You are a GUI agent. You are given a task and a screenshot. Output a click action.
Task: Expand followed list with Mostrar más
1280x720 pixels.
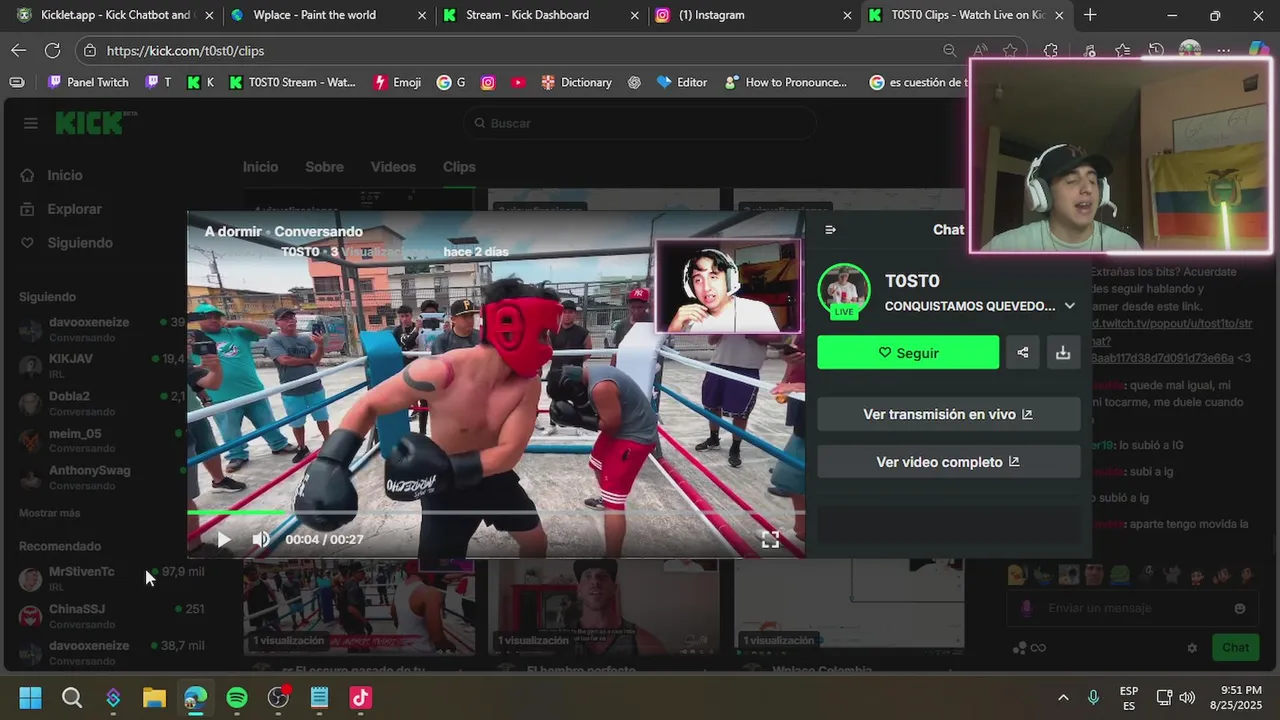[x=49, y=513]
